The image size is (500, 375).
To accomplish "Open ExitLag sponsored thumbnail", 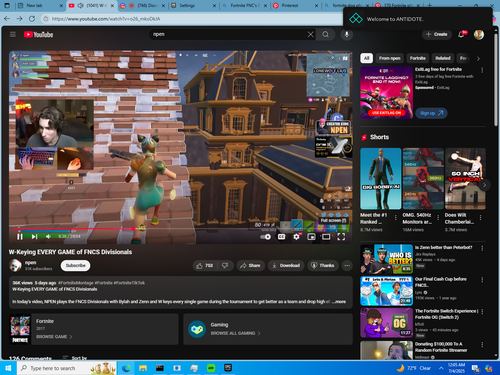I will [387, 93].
